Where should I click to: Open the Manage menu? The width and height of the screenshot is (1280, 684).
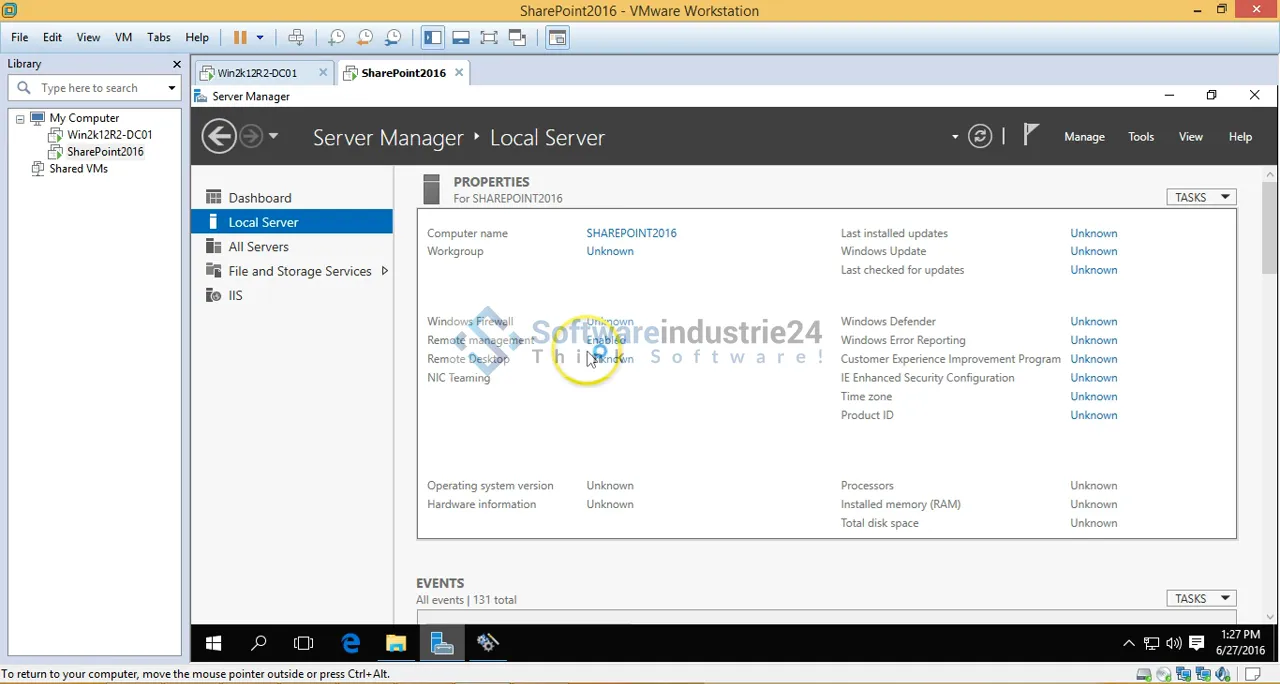coord(1084,137)
